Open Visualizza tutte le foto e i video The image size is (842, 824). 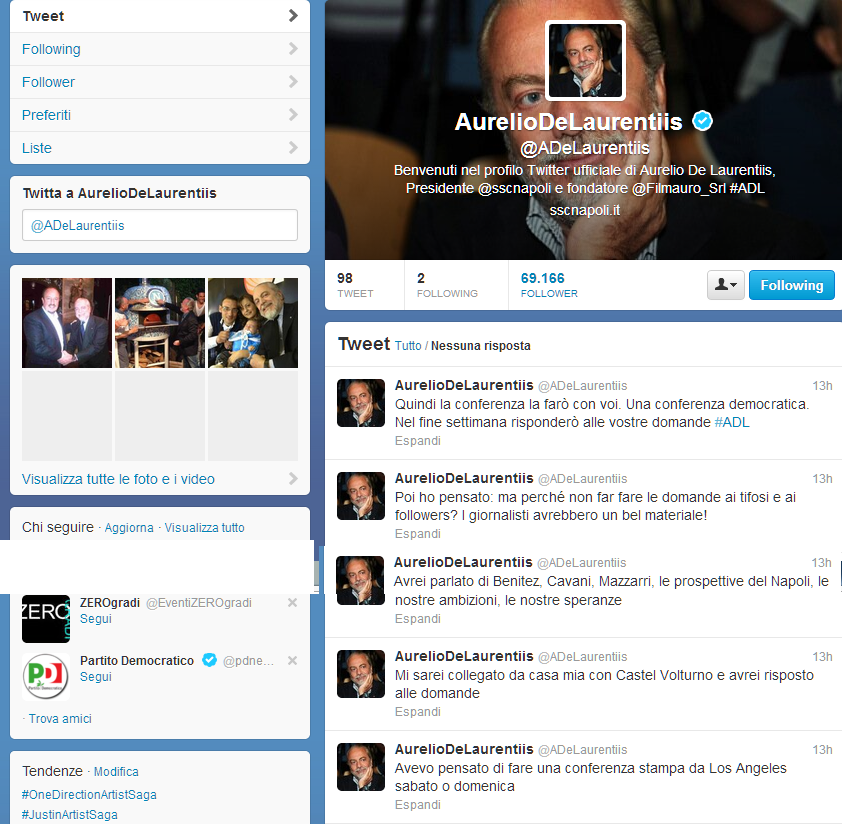coord(119,479)
